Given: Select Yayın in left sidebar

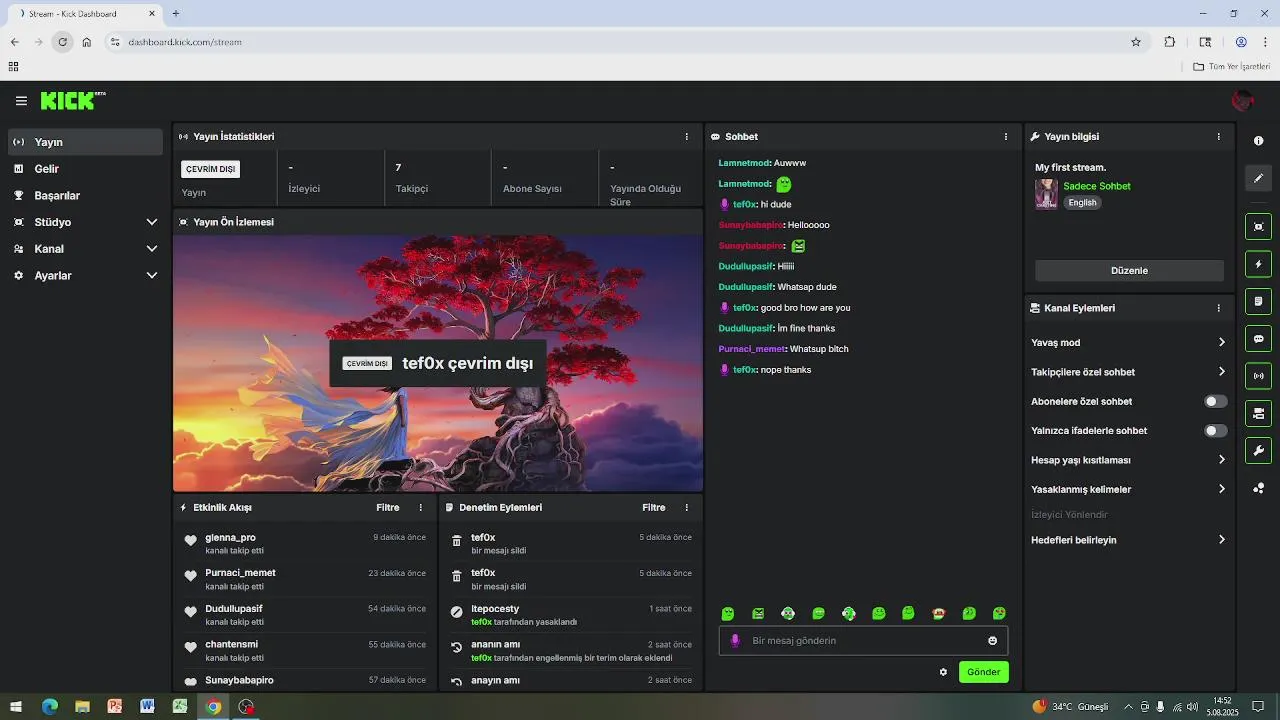Looking at the screenshot, I should pos(85,142).
